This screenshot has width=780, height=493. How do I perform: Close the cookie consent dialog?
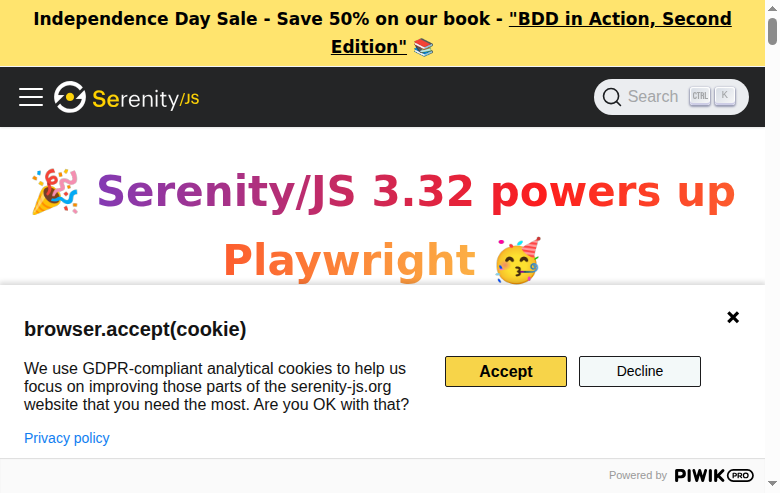pyautogui.click(x=733, y=317)
